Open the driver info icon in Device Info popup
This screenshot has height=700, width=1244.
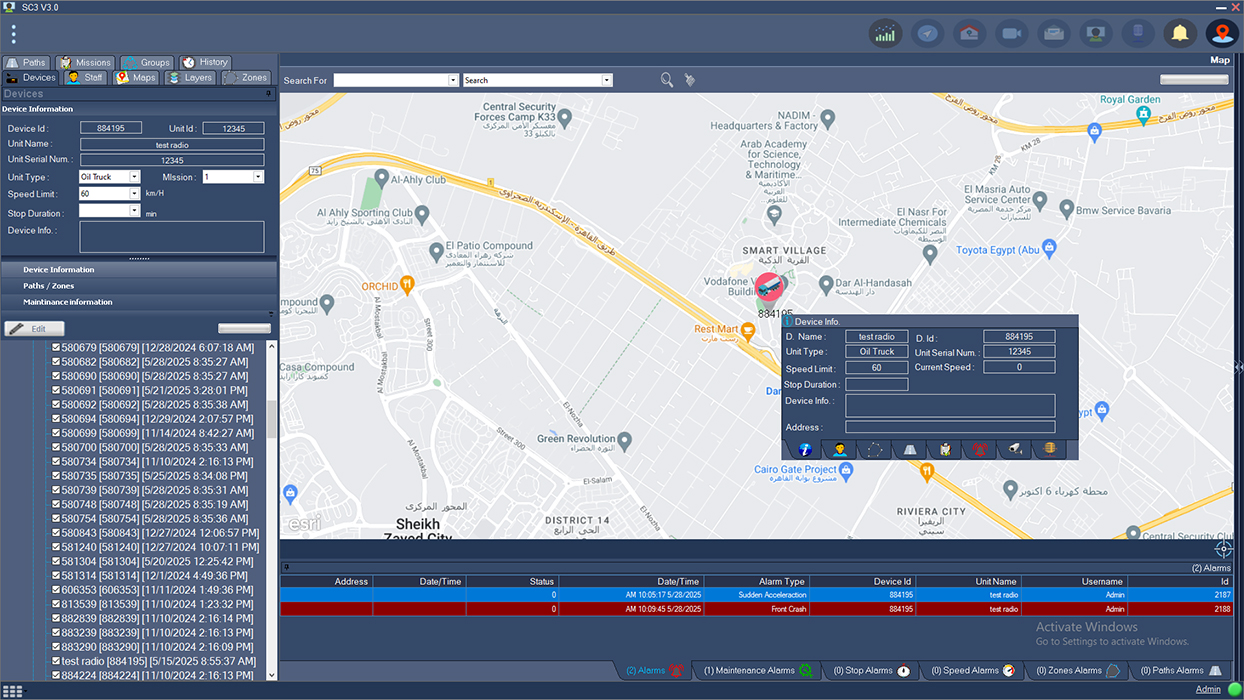[x=839, y=449]
